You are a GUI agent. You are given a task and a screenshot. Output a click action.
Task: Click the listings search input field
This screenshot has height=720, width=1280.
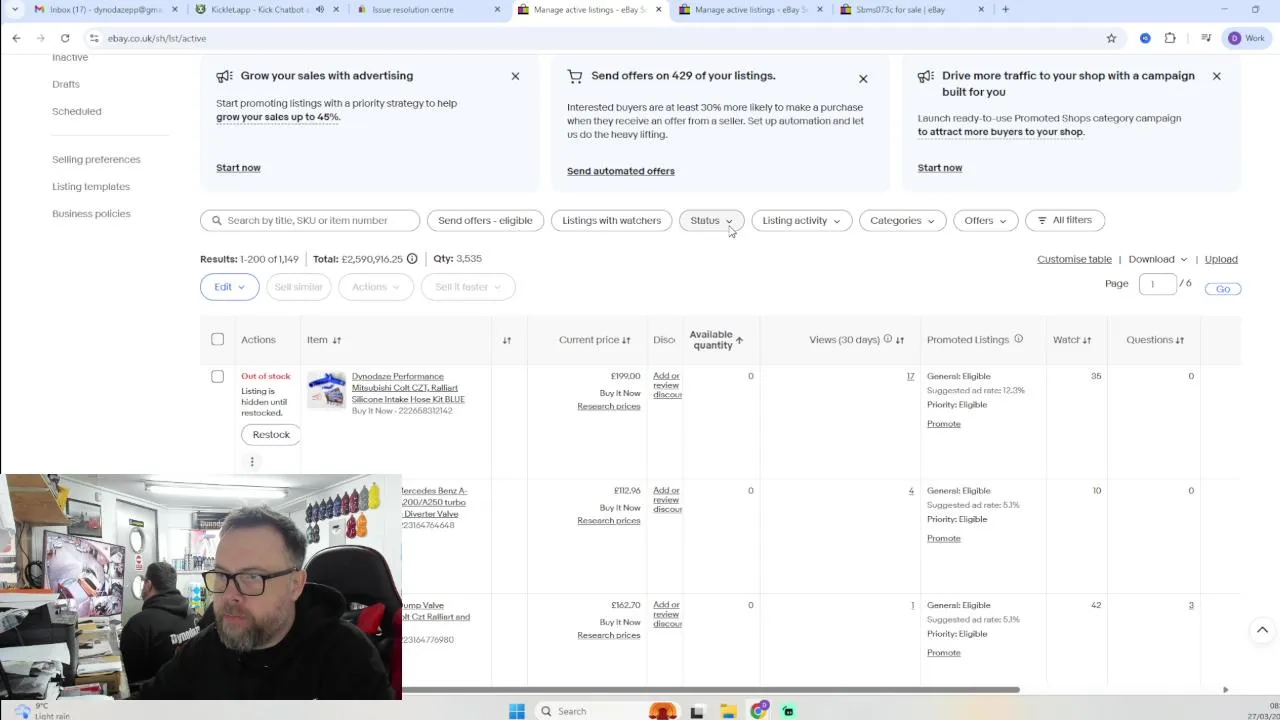click(x=310, y=220)
